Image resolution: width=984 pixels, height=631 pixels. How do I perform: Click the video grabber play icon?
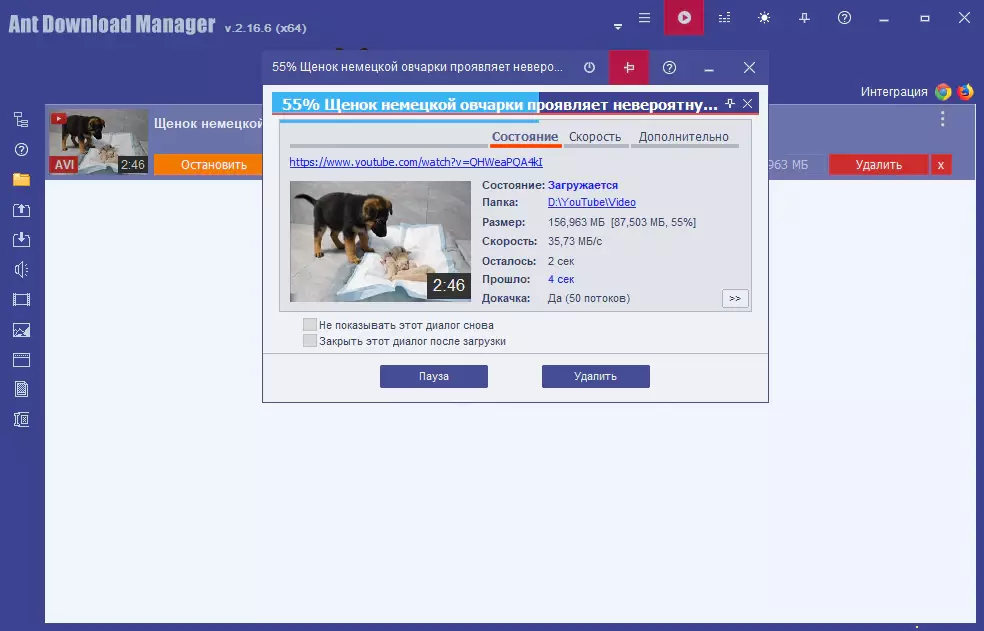point(684,18)
